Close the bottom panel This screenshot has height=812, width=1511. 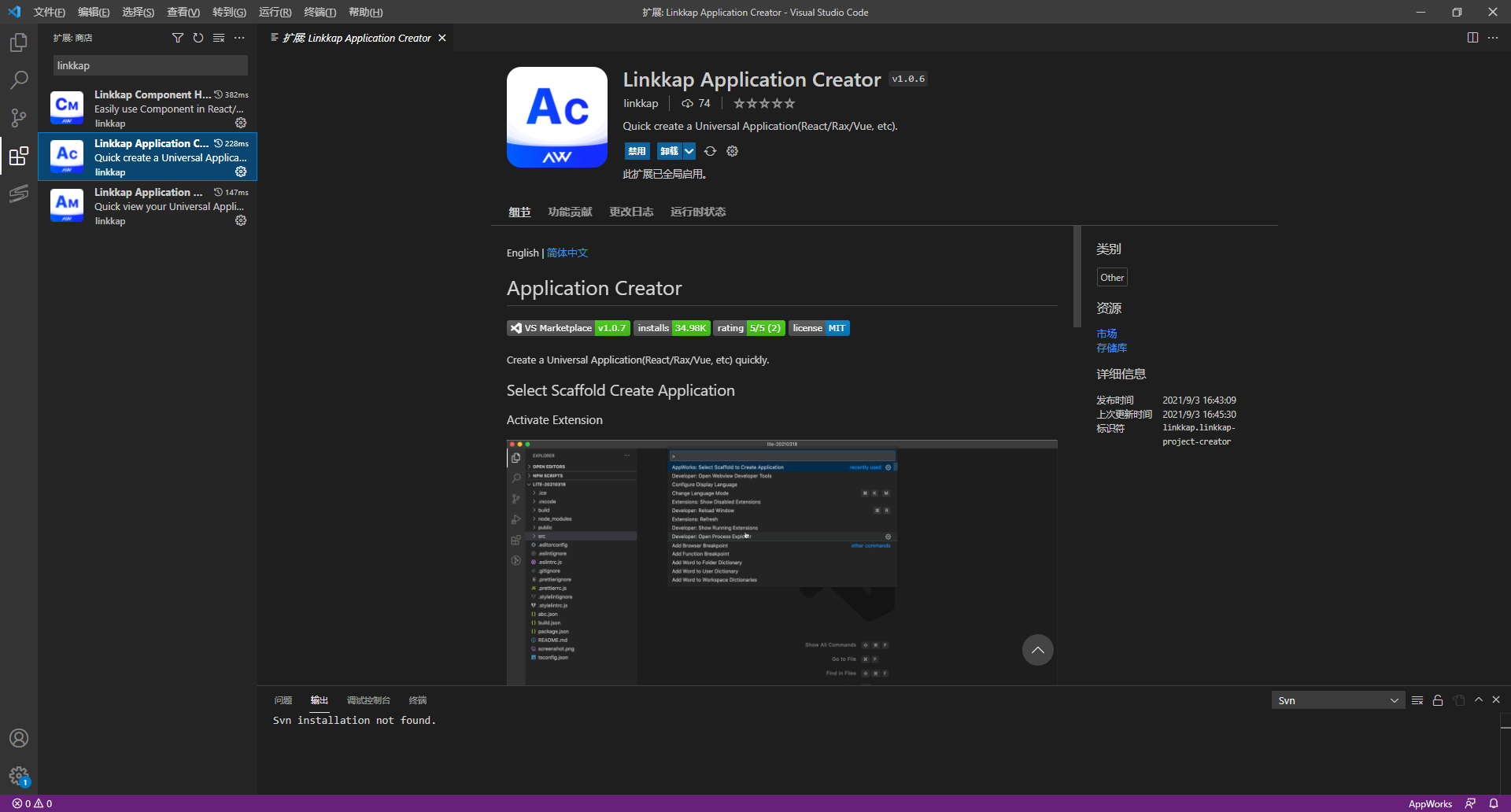(x=1496, y=699)
